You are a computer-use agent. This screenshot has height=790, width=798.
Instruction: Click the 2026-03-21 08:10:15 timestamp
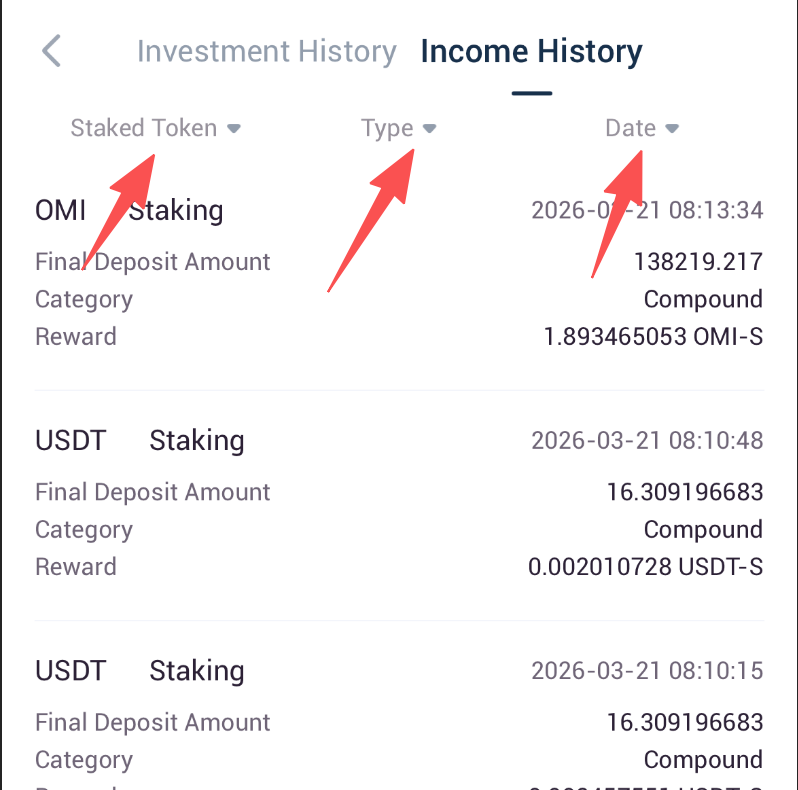click(647, 670)
